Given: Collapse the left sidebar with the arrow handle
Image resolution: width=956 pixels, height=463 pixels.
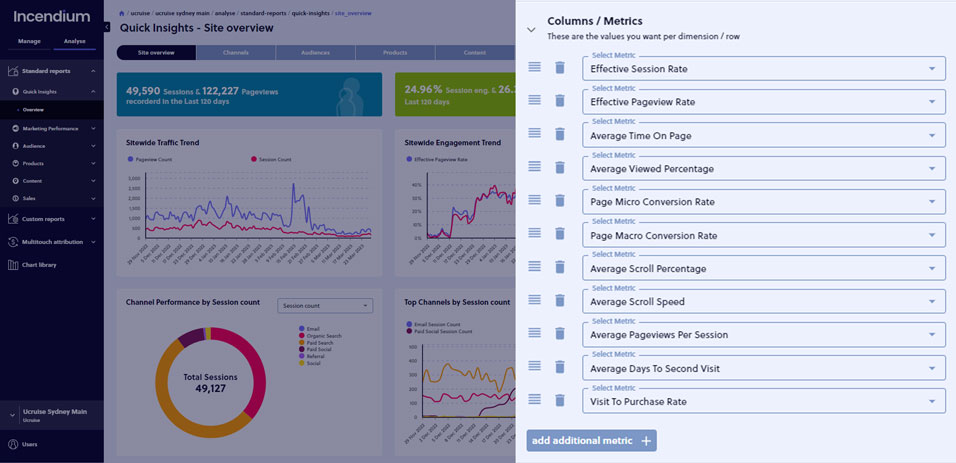Looking at the screenshot, I should [107, 27].
